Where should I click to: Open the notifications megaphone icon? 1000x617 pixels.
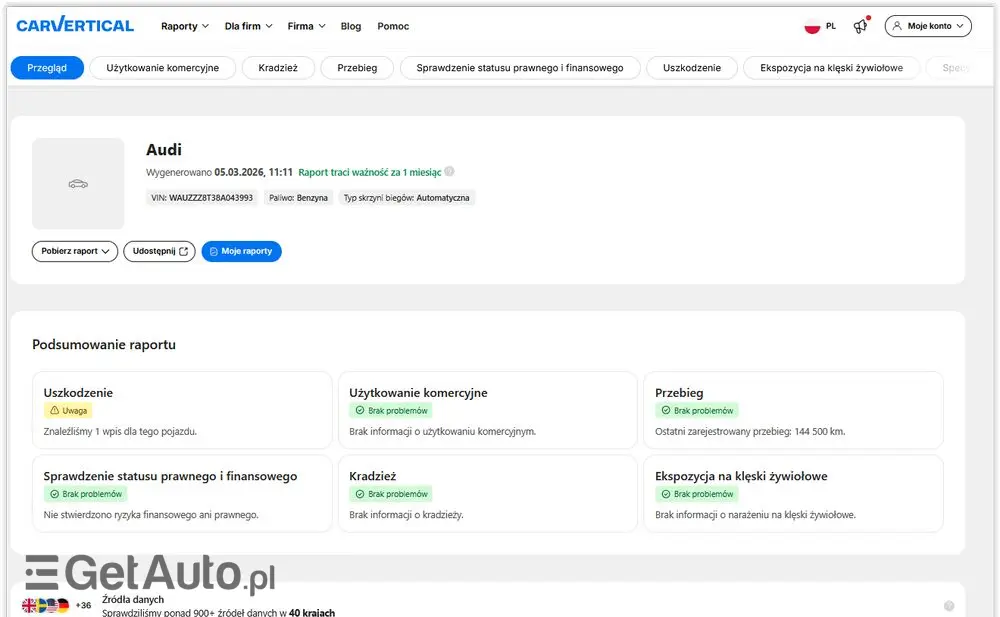coord(861,26)
